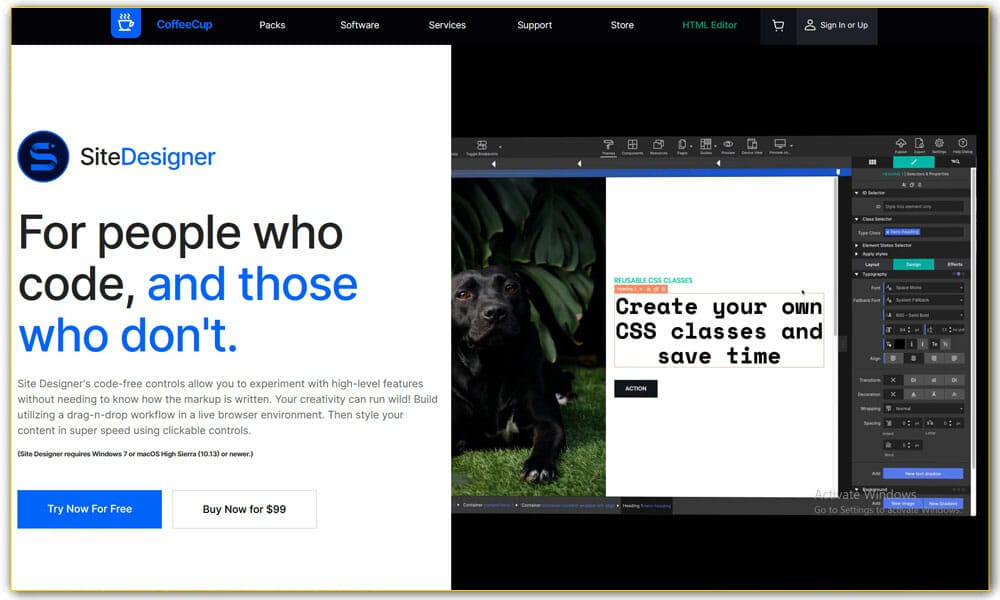Open the Export icon
The width and height of the screenshot is (1000, 600).
point(919,143)
